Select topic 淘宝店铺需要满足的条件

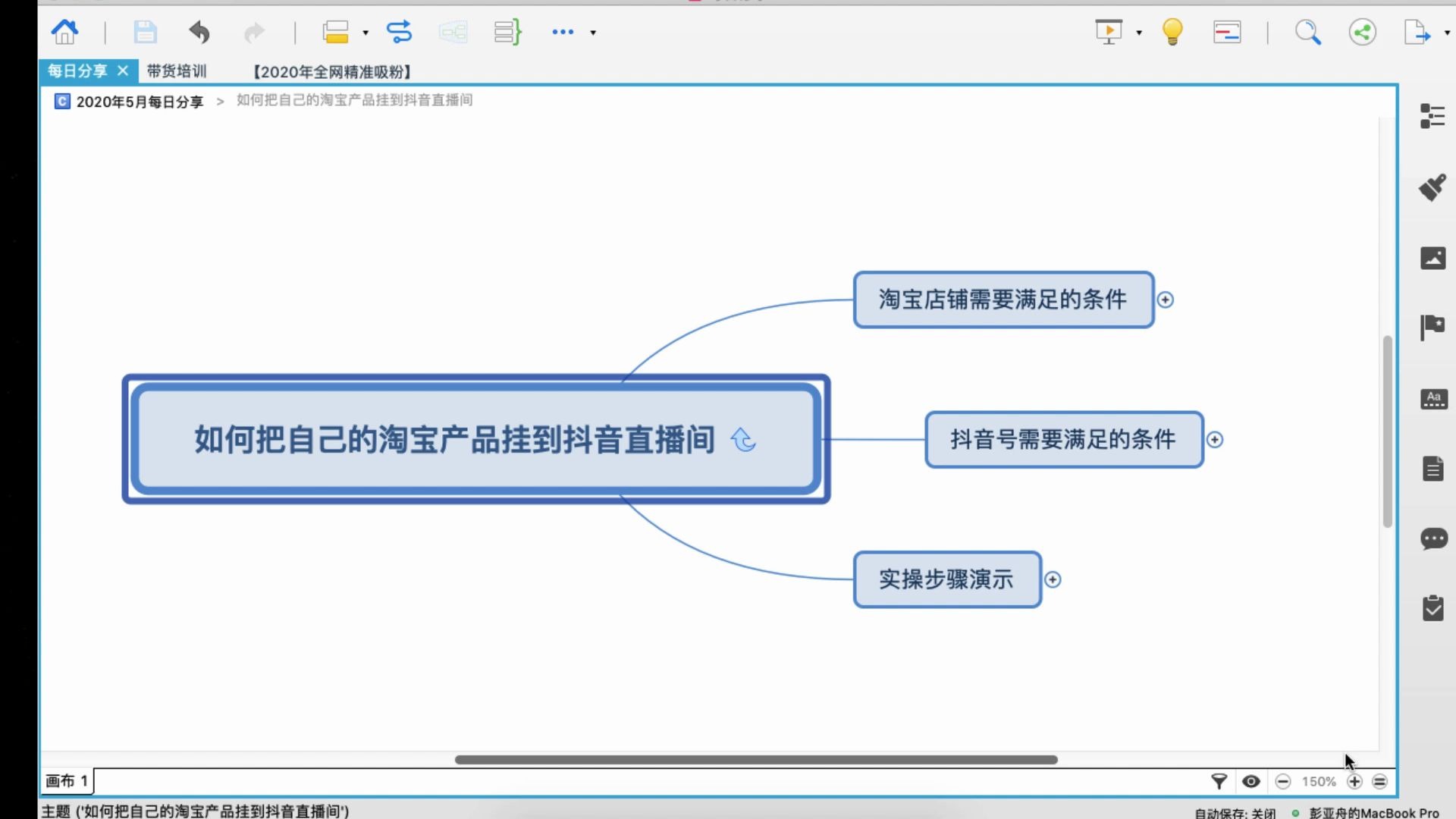tap(1003, 300)
